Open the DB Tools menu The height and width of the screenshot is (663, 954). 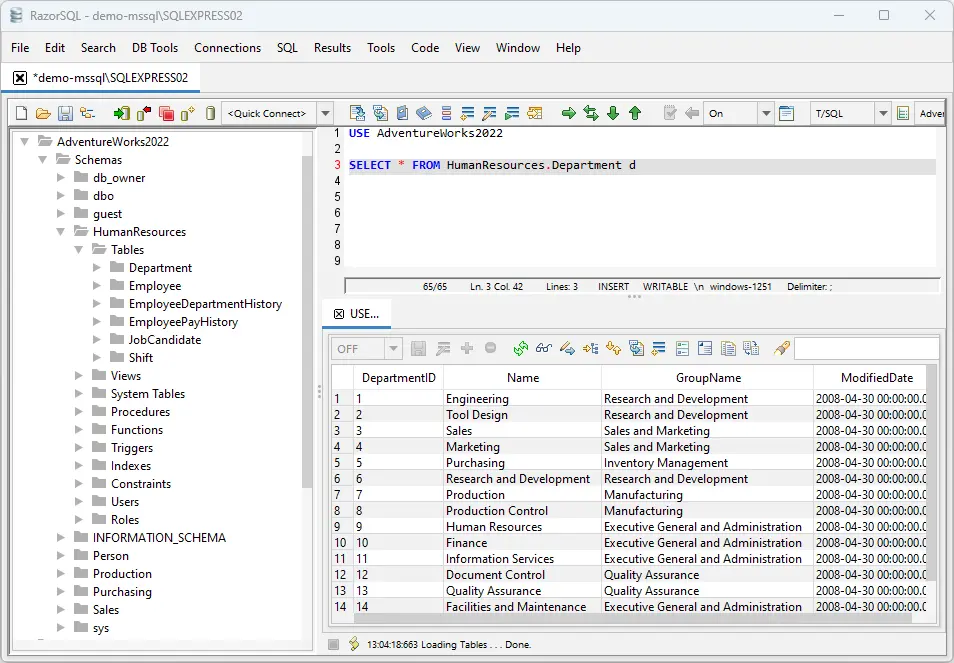pyautogui.click(x=155, y=48)
